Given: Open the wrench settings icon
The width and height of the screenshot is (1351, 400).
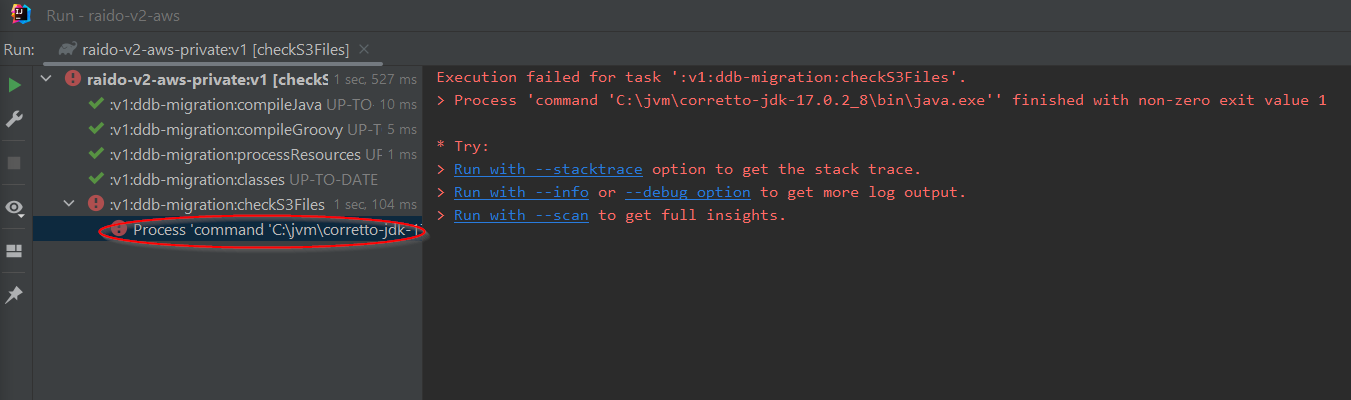Looking at the screenshot, I should pyautogui.click(x=15, y=120).
